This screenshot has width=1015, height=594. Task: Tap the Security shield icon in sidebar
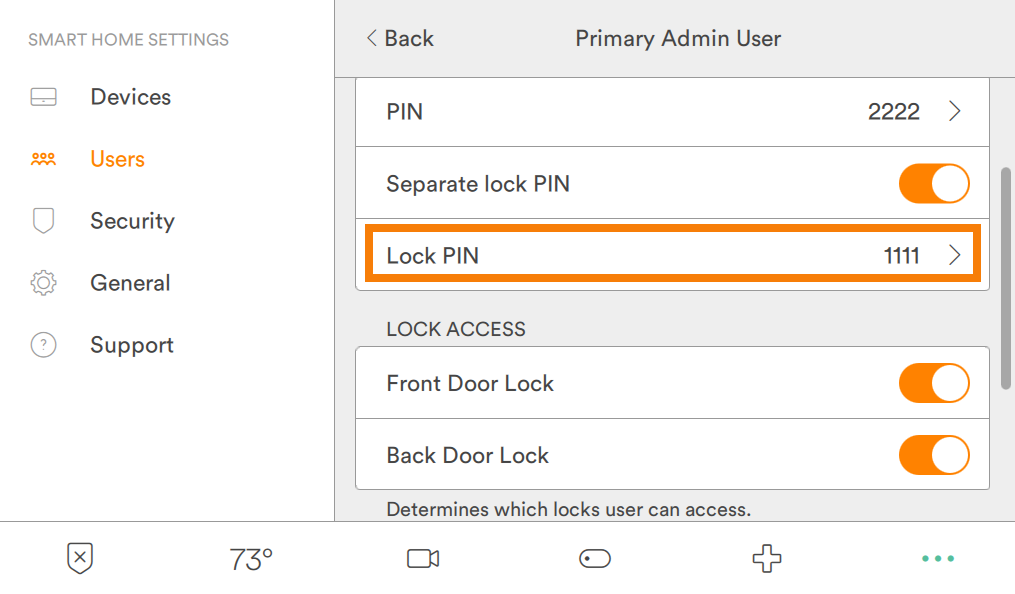coord(43,221)
